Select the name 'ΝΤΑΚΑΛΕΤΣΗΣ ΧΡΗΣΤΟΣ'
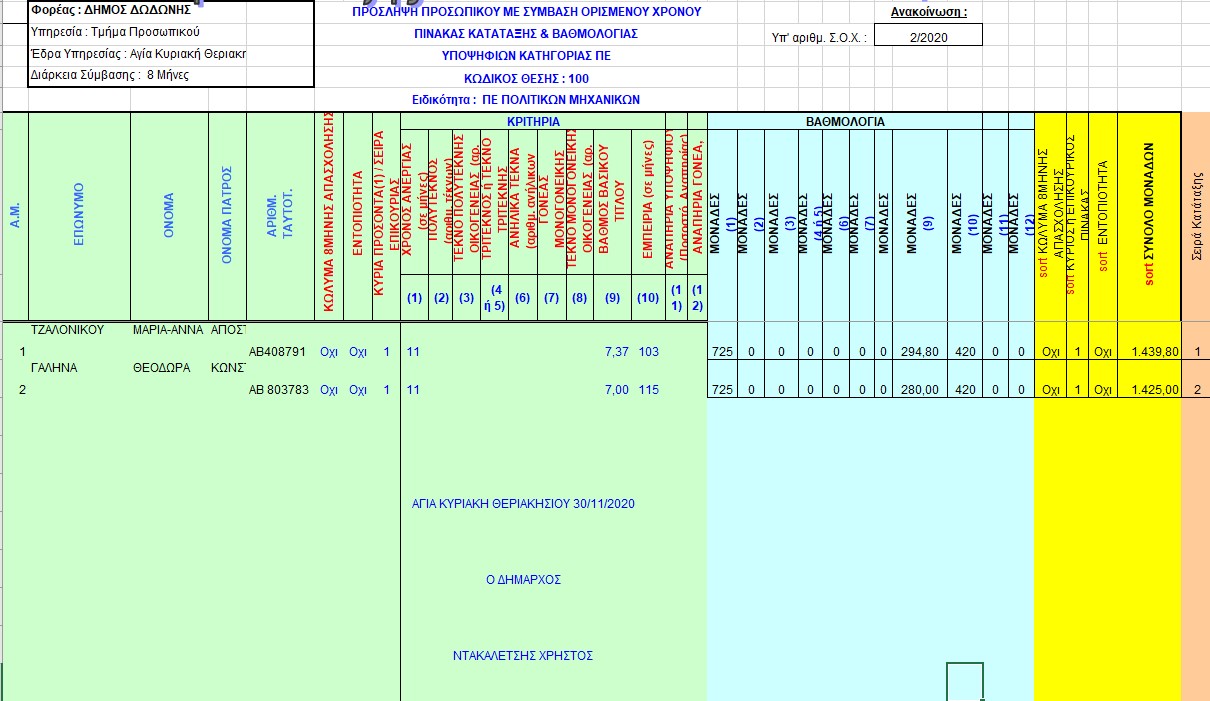The height and width of the screenshot is (701, 1210). tap(523, 656)
